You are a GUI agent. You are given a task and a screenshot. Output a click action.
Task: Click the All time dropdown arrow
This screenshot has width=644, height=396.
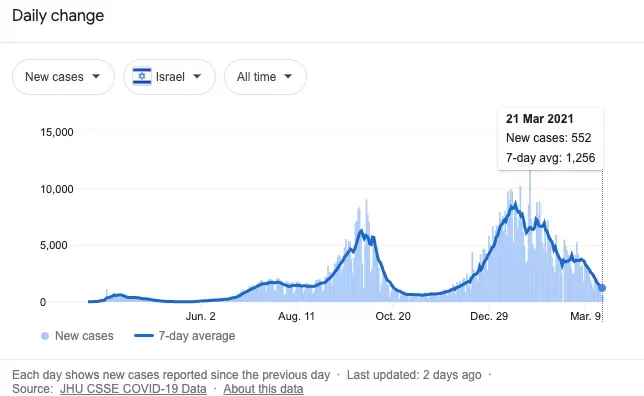(x=288, y=76)
